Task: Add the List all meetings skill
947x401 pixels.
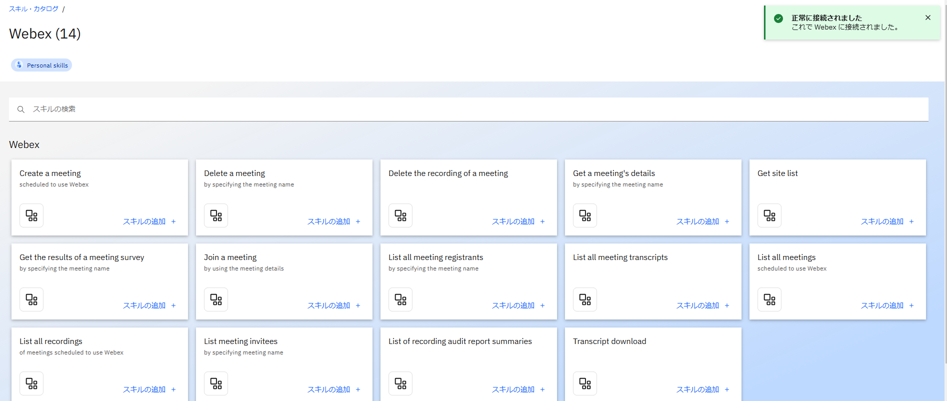Action: [x=887, y=306]
